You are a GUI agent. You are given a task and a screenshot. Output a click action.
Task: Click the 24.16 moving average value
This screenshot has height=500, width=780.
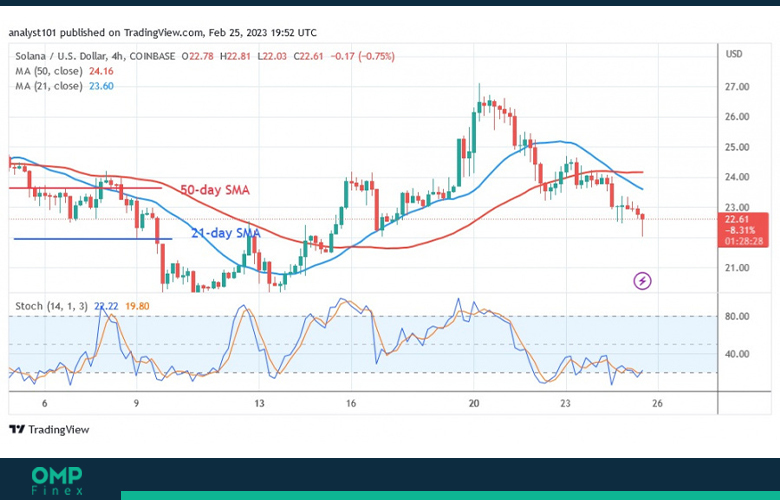pos(101,71)
